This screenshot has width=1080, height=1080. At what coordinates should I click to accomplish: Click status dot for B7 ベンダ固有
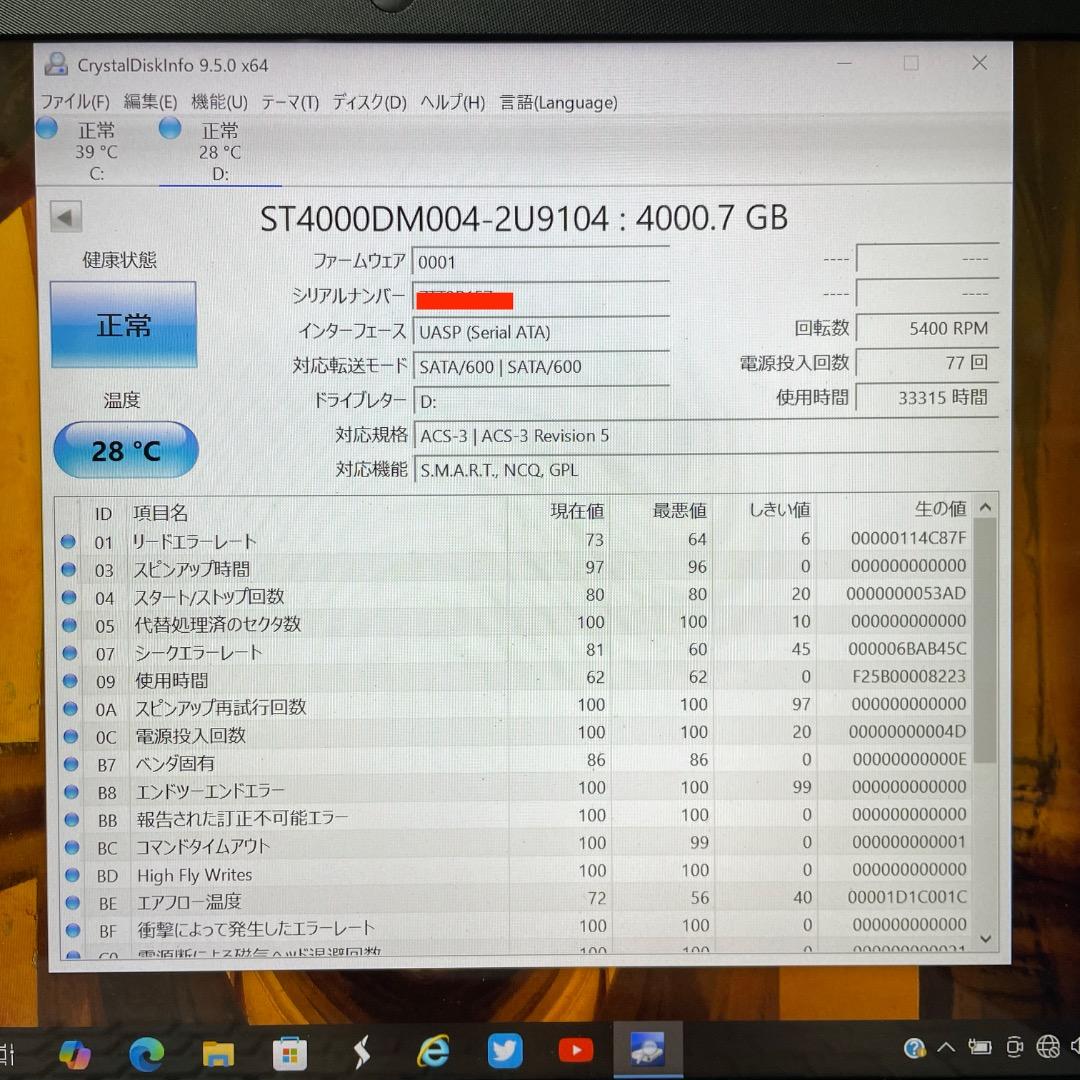click(x=71, y=764)
